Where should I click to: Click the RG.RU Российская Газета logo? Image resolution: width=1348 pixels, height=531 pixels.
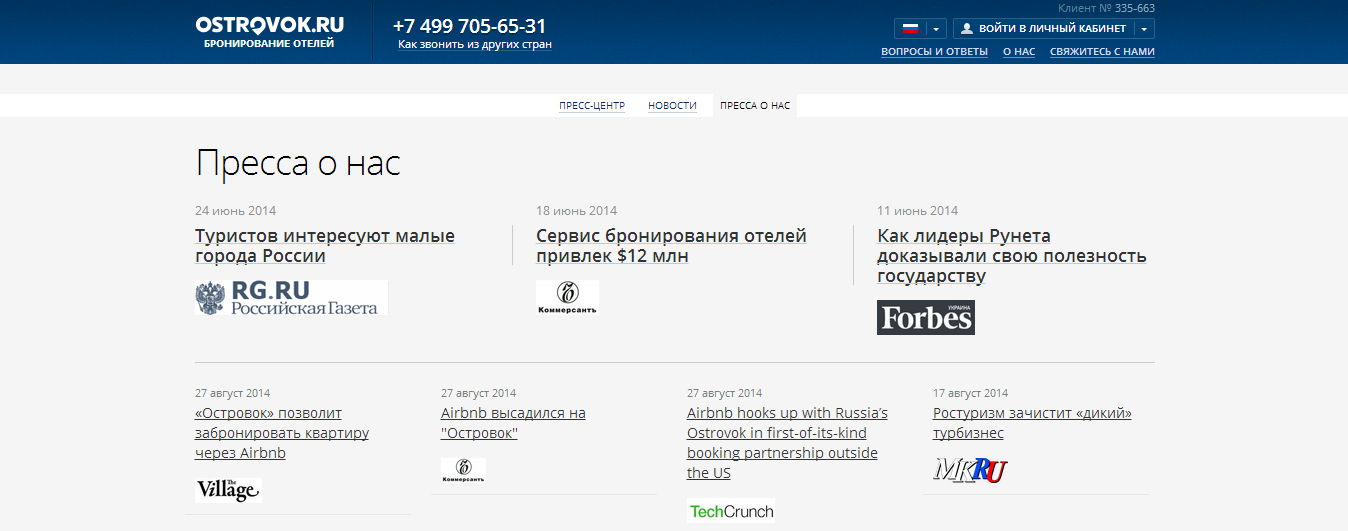click(x=291, y=298)
